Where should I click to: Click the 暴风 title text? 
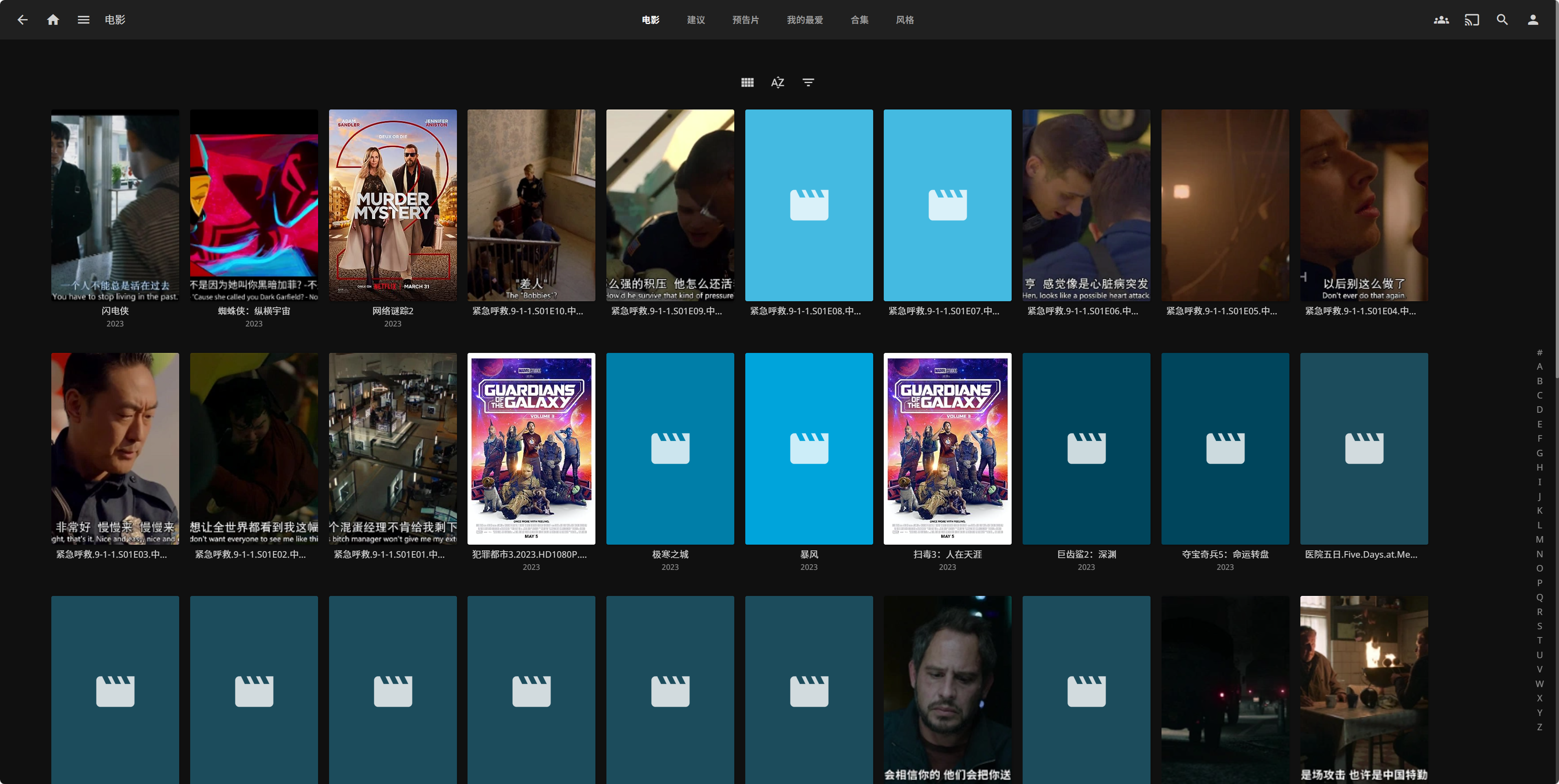809,554
